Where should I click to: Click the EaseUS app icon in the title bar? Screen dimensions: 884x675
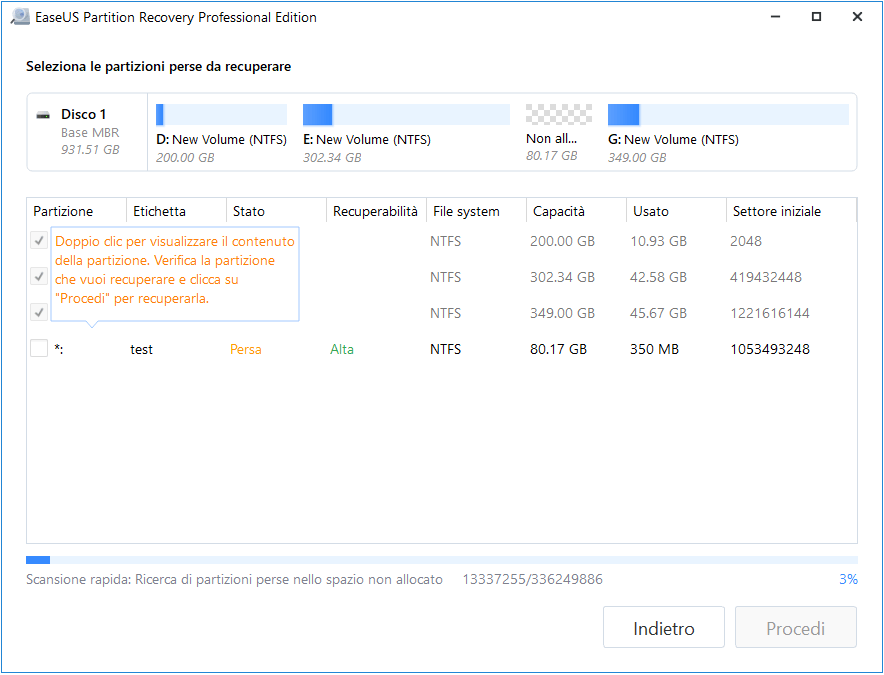pos(20,17)
